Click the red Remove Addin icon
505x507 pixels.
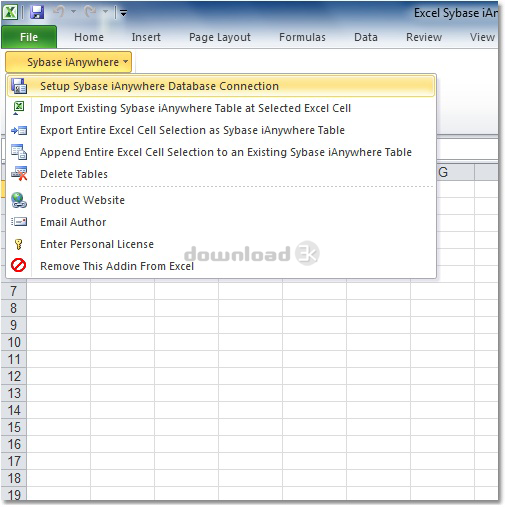pos(18,266)
